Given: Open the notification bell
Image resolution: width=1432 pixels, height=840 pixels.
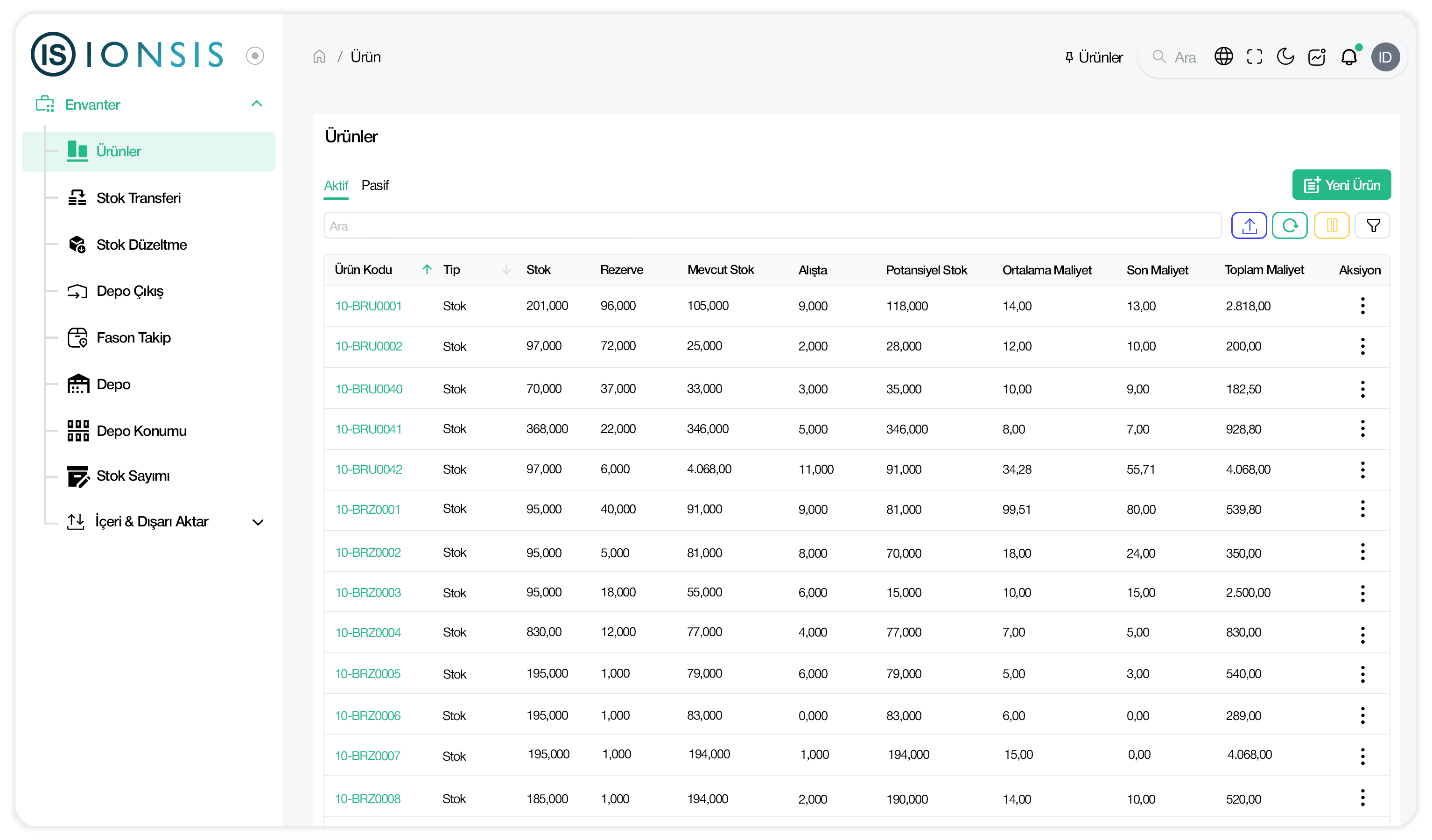Looking at the screenshot, I should click(1349, 57).
